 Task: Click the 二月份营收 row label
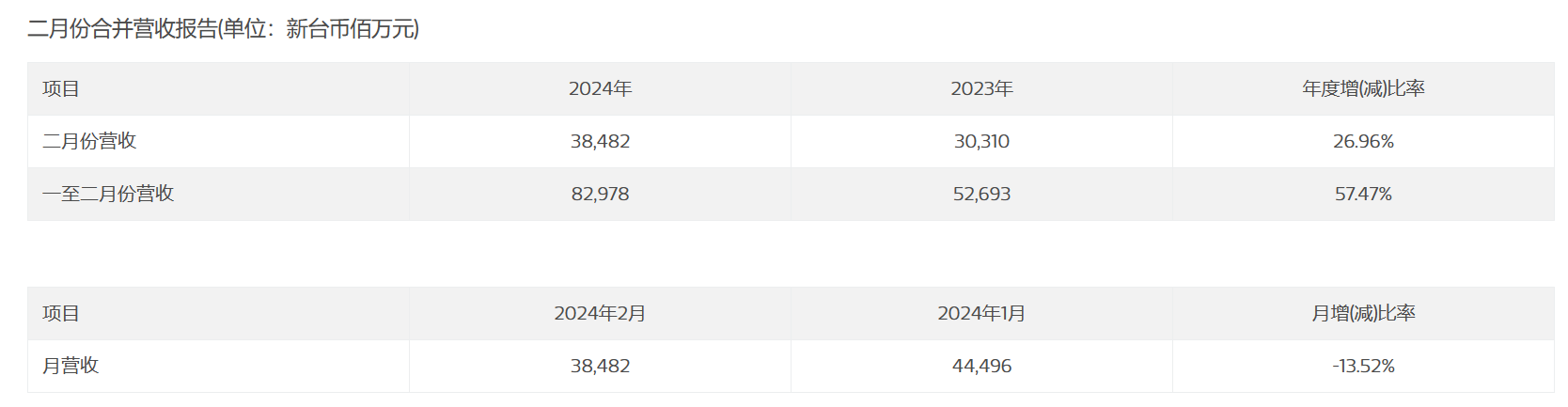click(89, 142)
